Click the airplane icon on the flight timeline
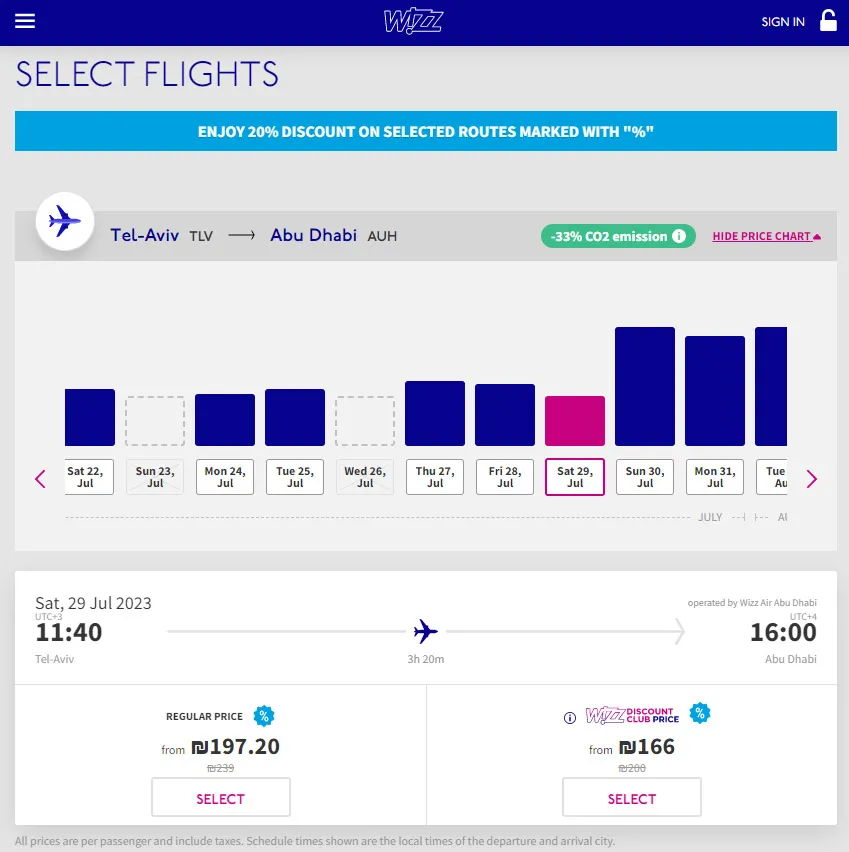The width and height of the screenshot is (849, 852). (424, 630)
